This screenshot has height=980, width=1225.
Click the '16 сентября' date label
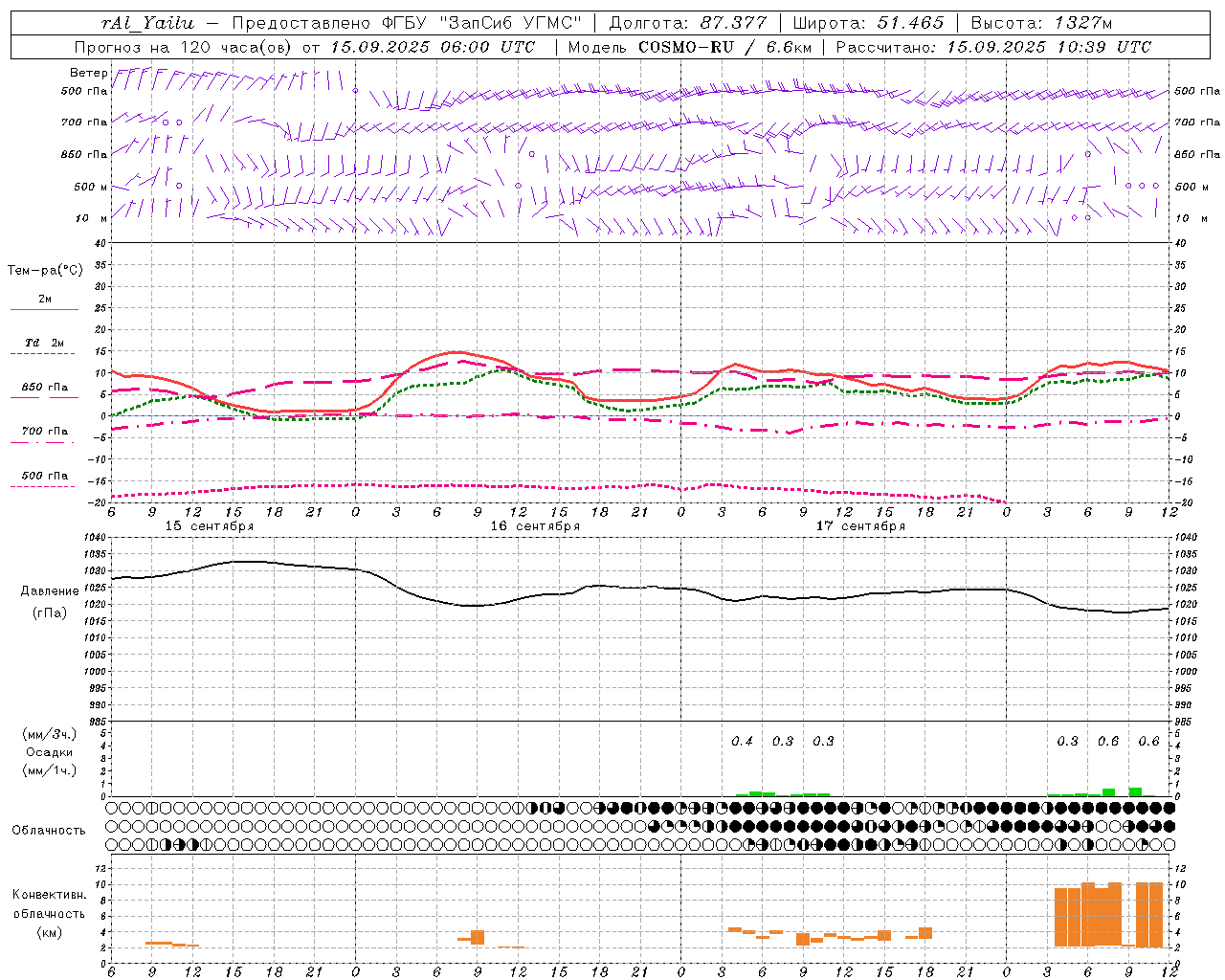point(535,526)
